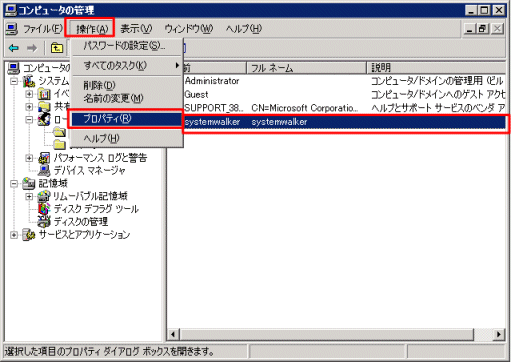The width and height of the screenshot is (511, 362).
Task: Expand the リムーバブル記憶域 node
Action: click(29, 196)
